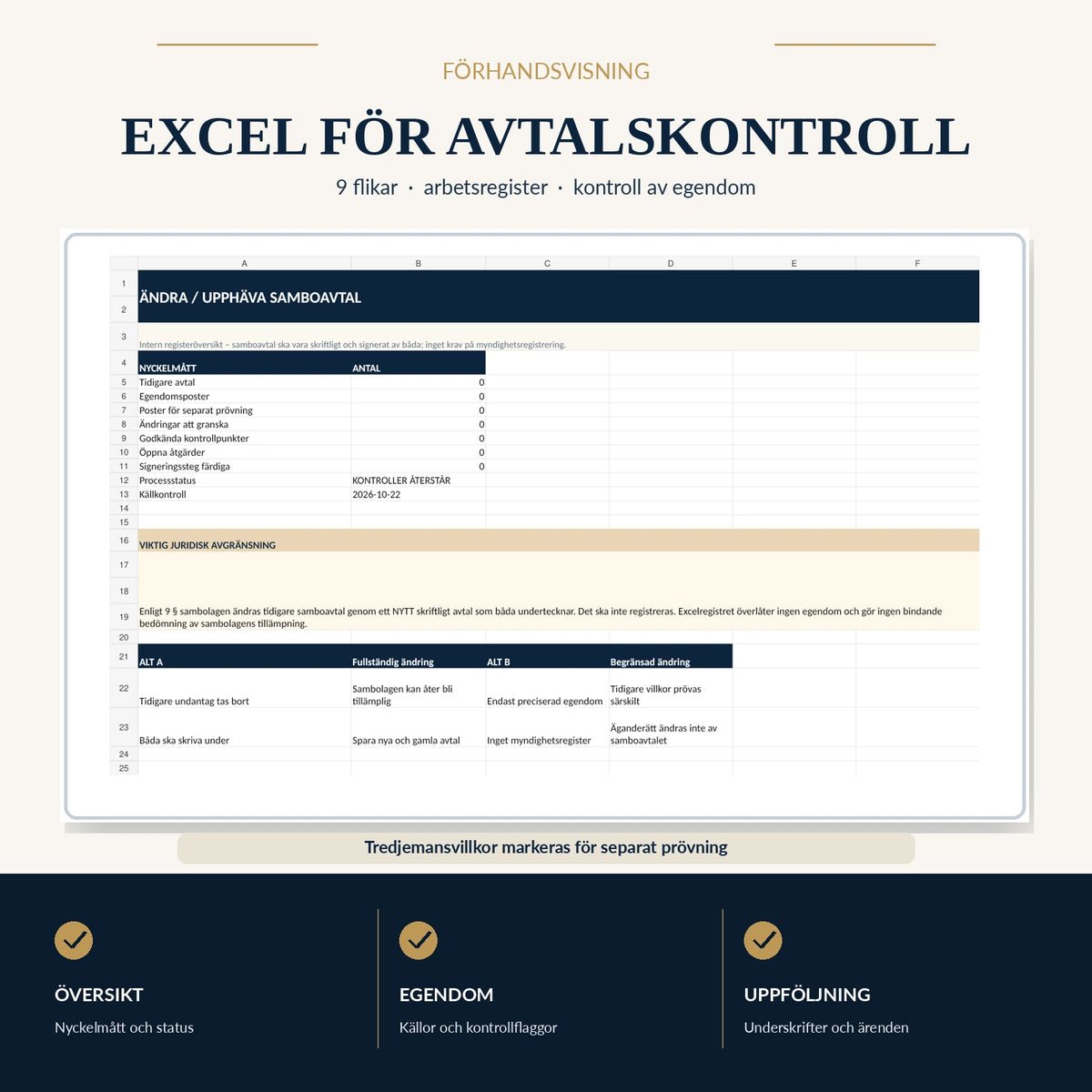Click the 'Fullständig ändring' header cell
Screen dimensions: 1092x1092
click(x=419, y=656)
